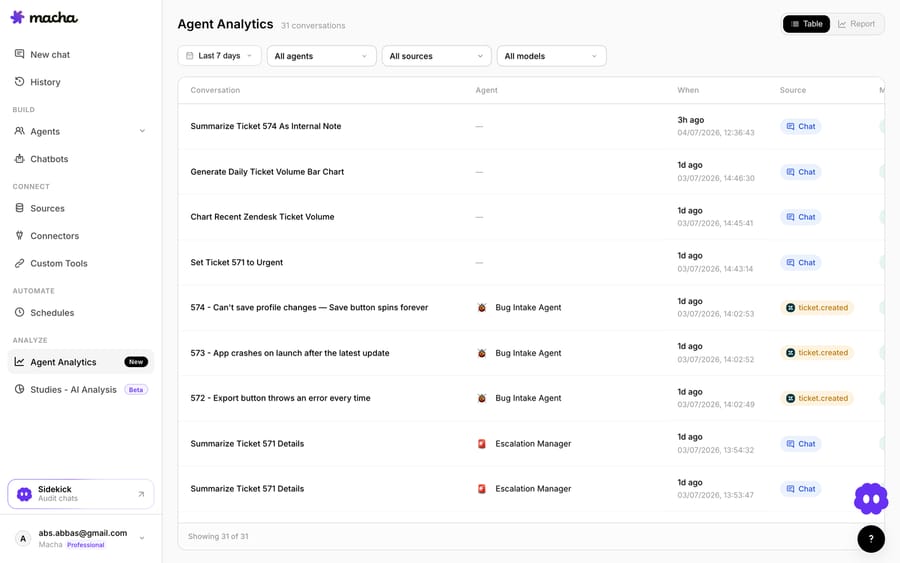The image size is (900, 563).
Task: Click the Source column header
Action: click(793, 90)
